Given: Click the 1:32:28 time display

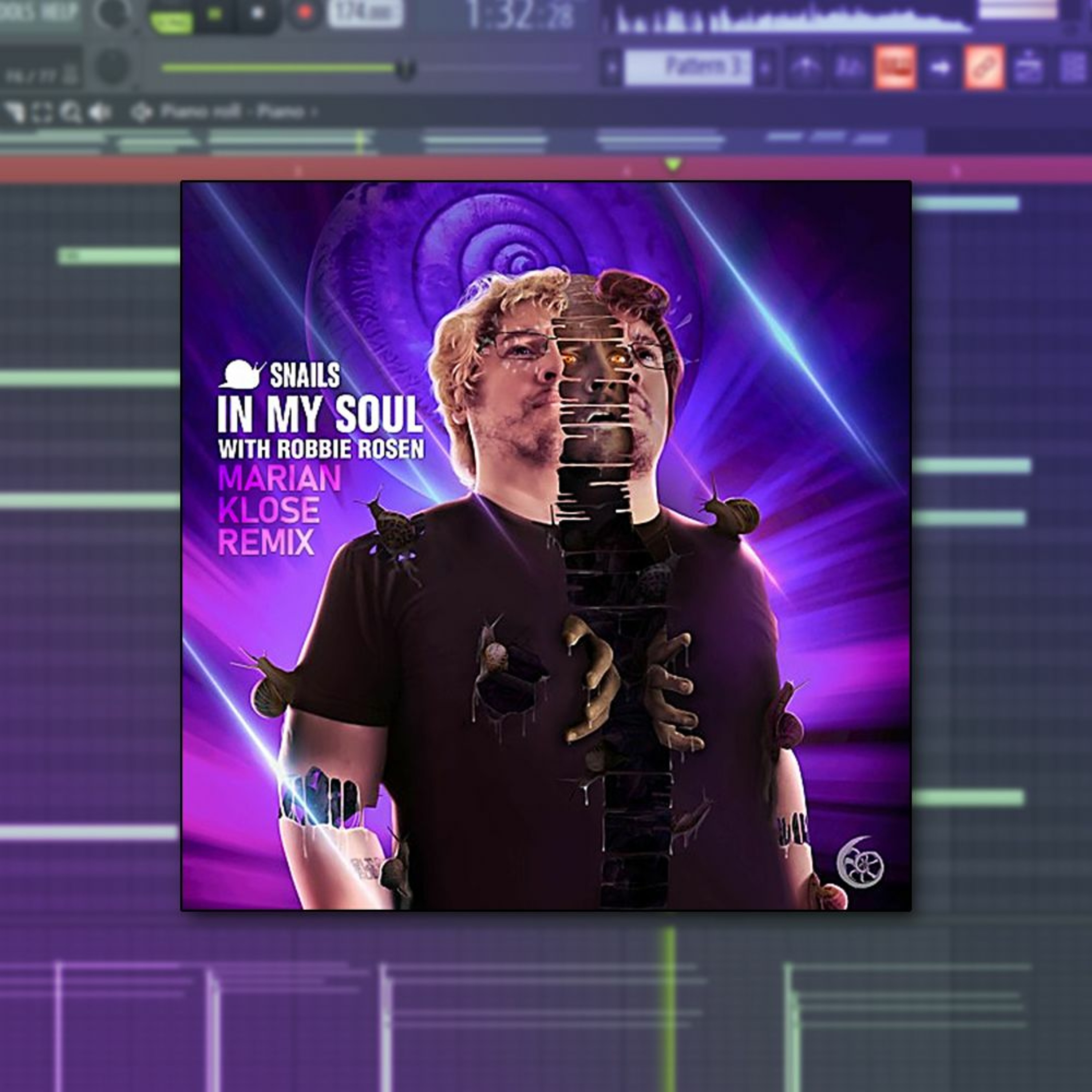Looking at the screenshot, I should (520, 15).
